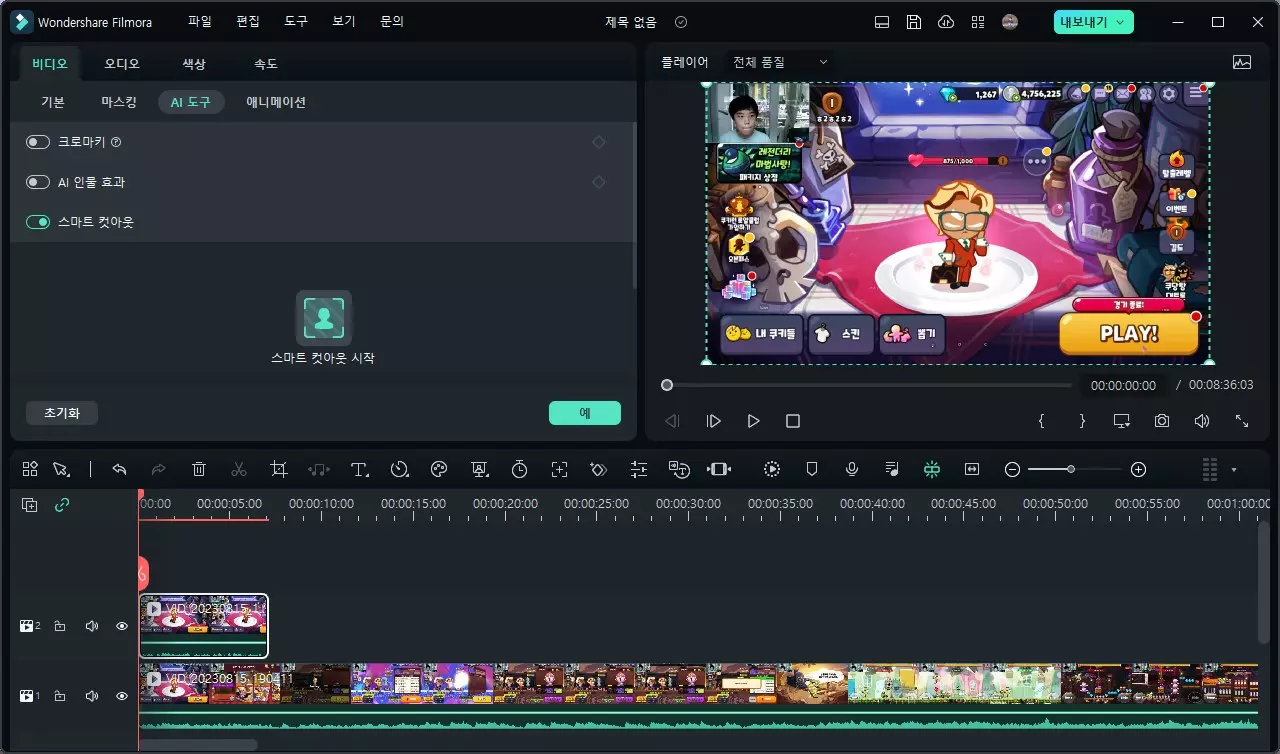Click the timeline zoom slider handle

[x=1071, y=469]
